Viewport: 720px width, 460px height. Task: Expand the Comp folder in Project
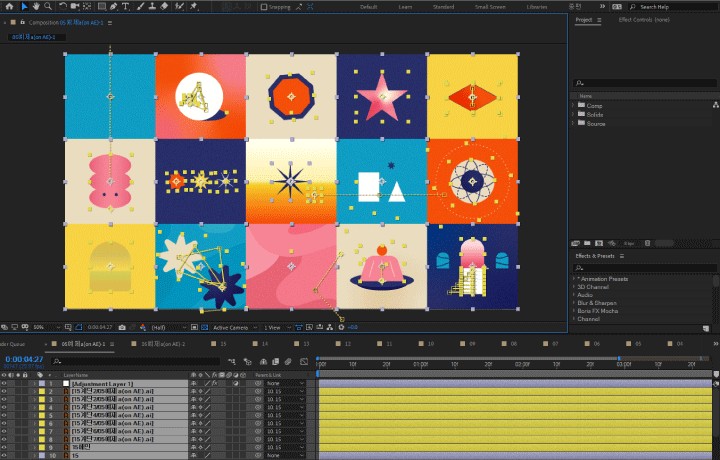click(x=574, y=106)
